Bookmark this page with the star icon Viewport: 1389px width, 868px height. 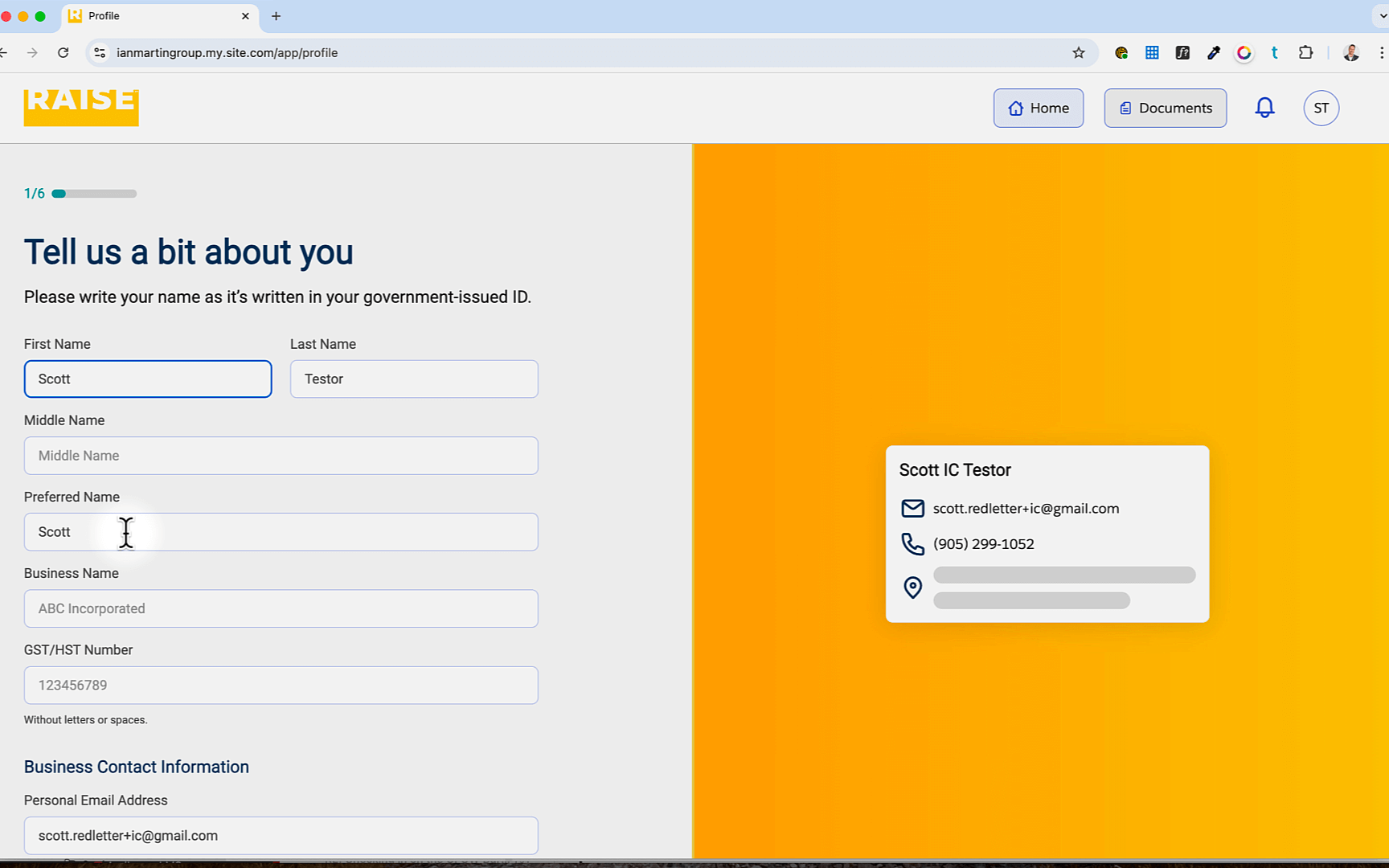tap(1078, 53)
